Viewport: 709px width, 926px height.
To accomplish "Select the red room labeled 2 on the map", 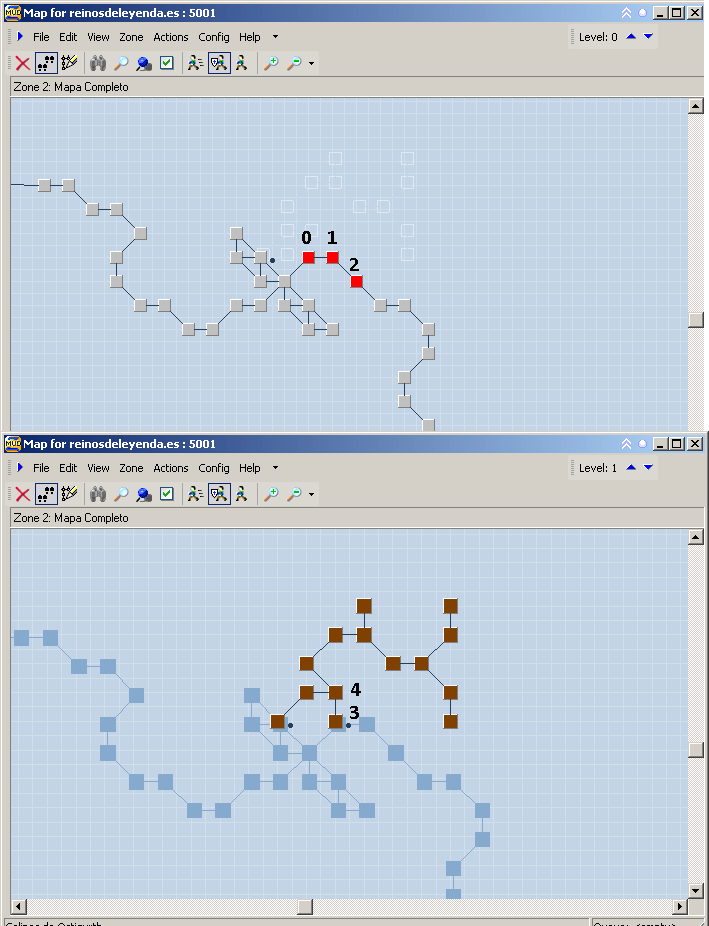I will point(357,282).
